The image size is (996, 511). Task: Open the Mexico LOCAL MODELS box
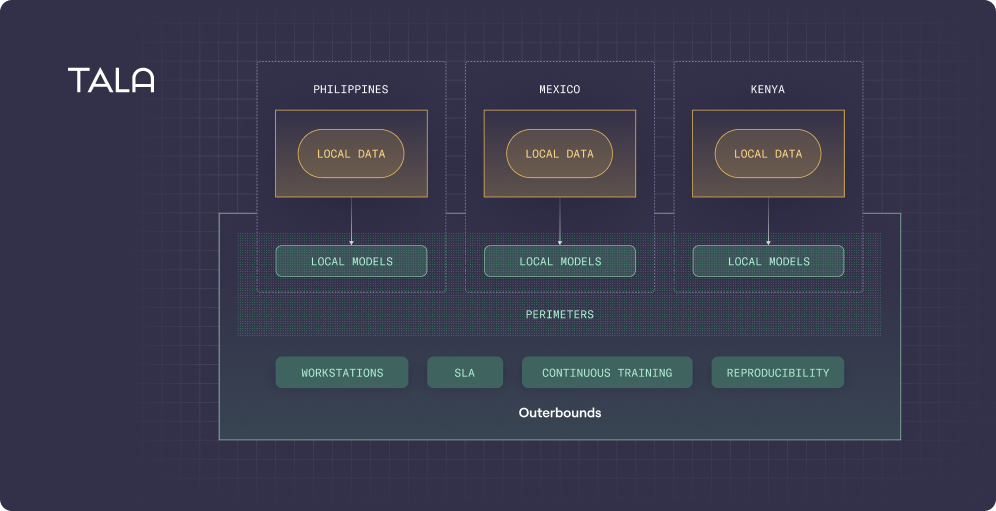point(560,261)
